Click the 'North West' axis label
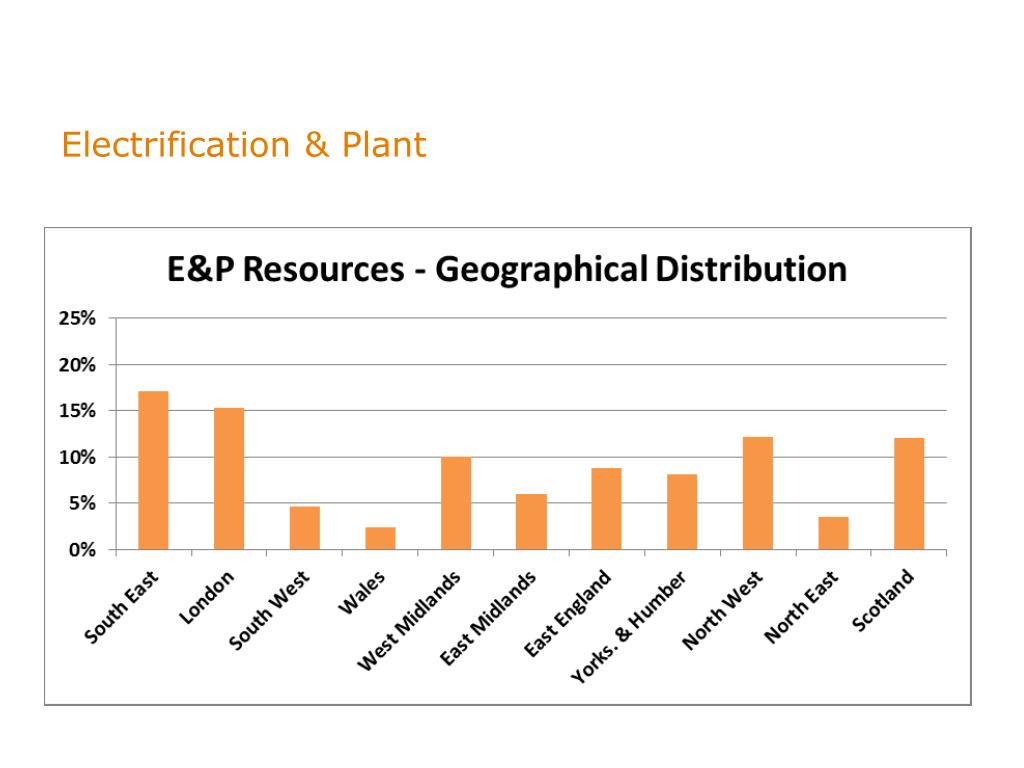The image size is (1024, 768). point(722,610)
